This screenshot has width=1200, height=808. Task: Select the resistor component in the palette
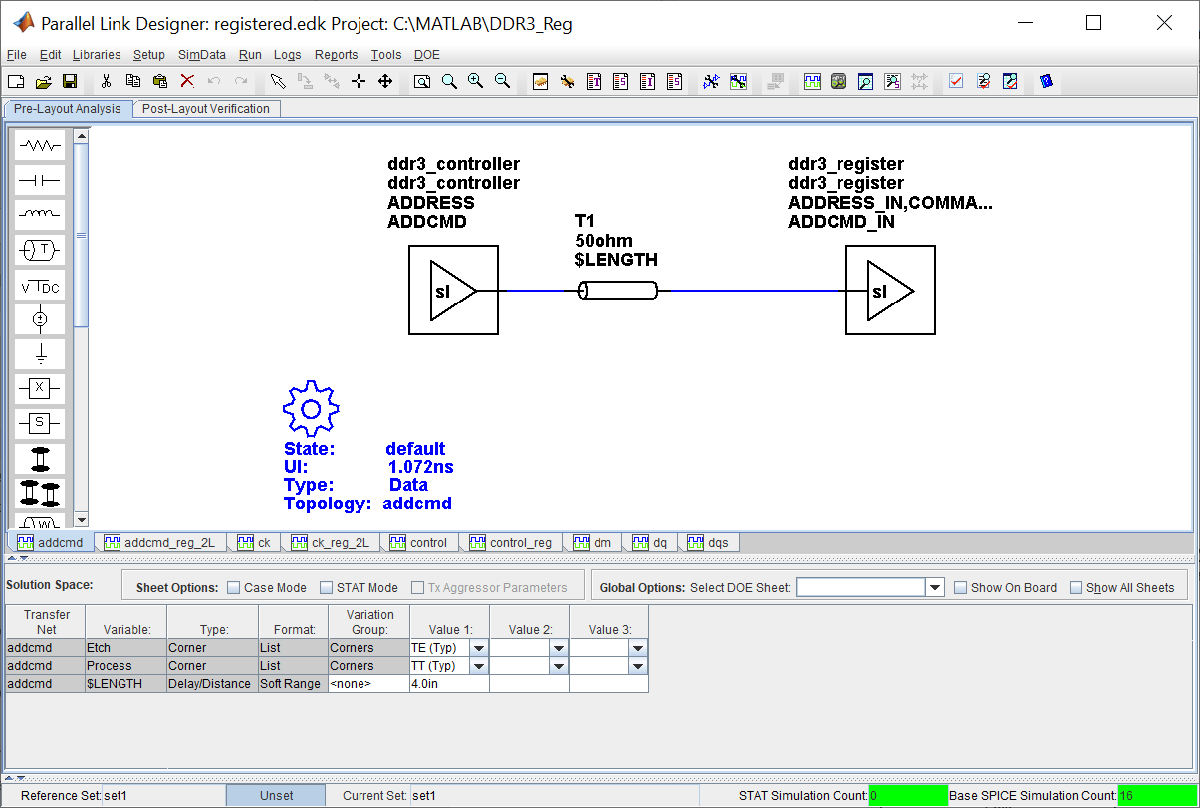pos(40,146)
